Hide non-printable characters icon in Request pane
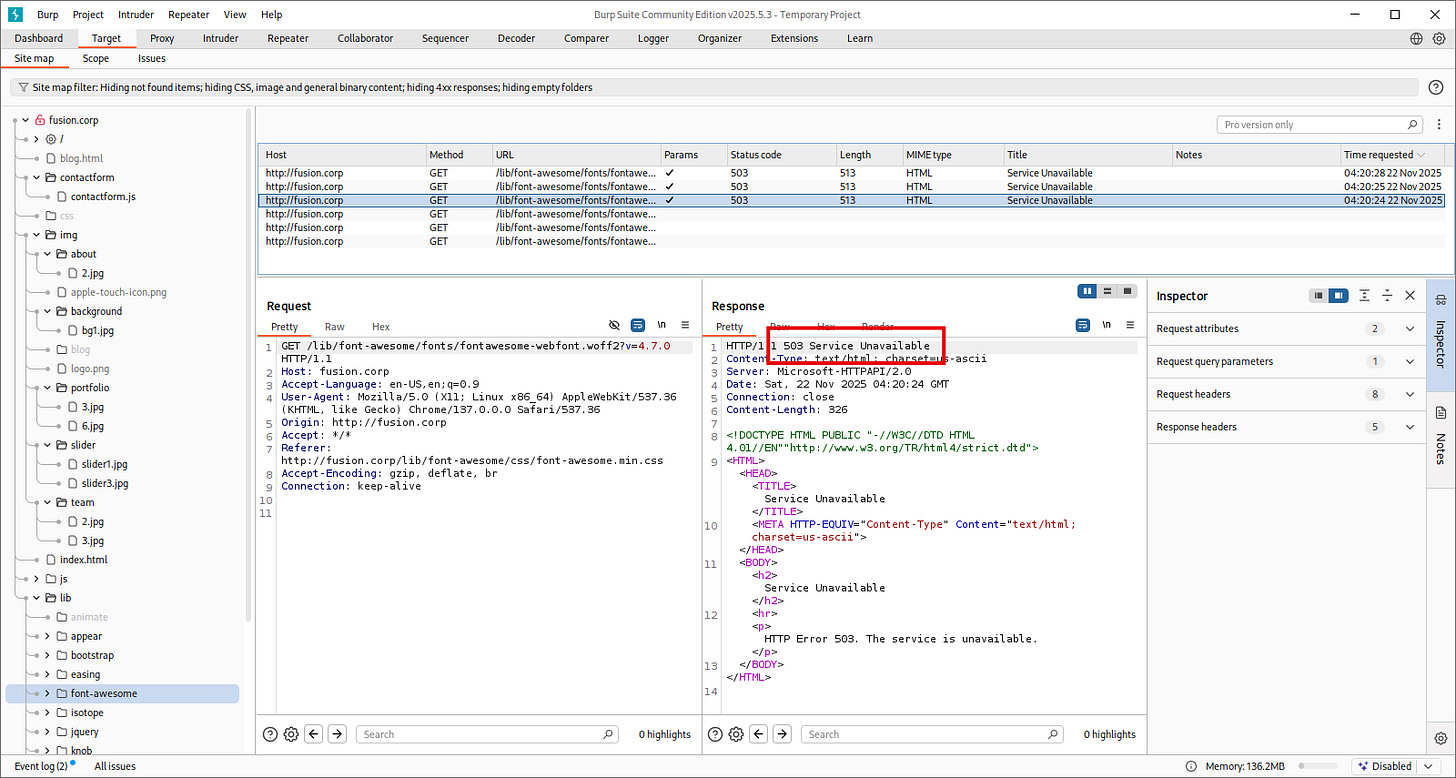Image resolution: width=1456 pixels, height=778 pixels. click(614, 325)
